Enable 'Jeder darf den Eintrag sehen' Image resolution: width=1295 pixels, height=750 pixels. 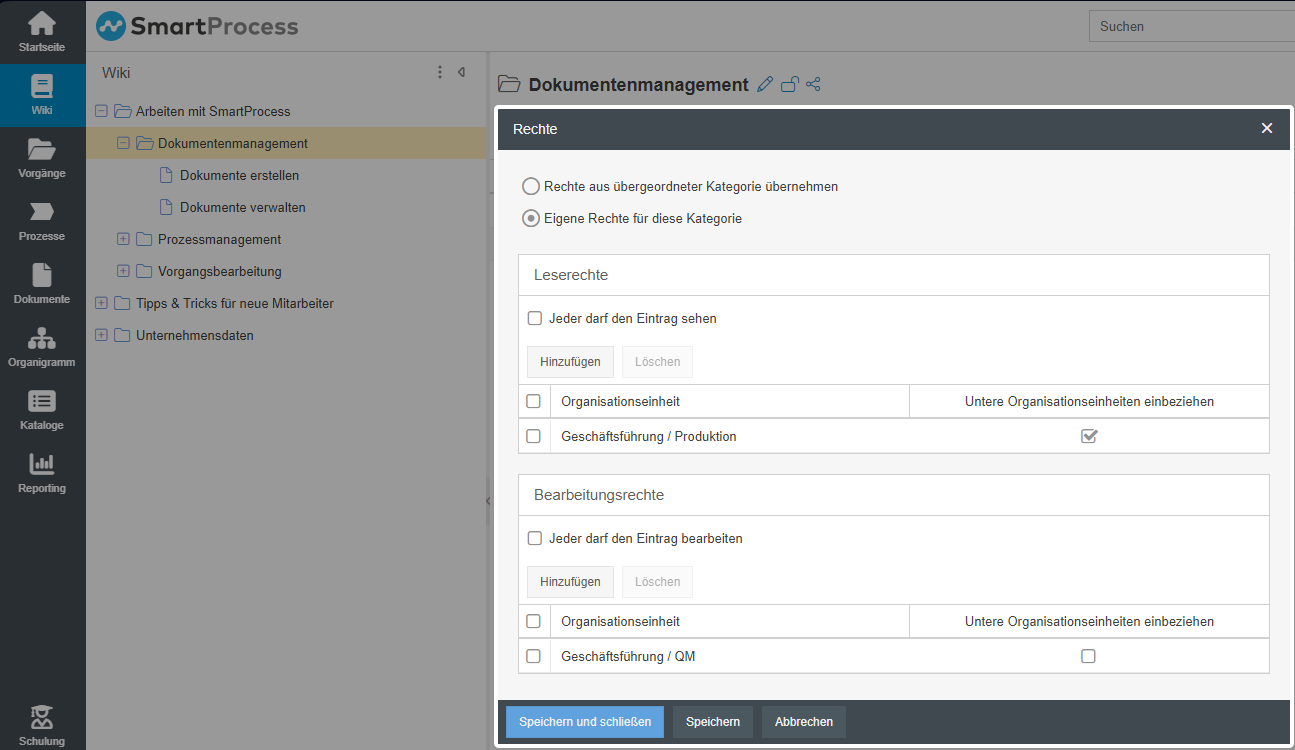point(535,319)
